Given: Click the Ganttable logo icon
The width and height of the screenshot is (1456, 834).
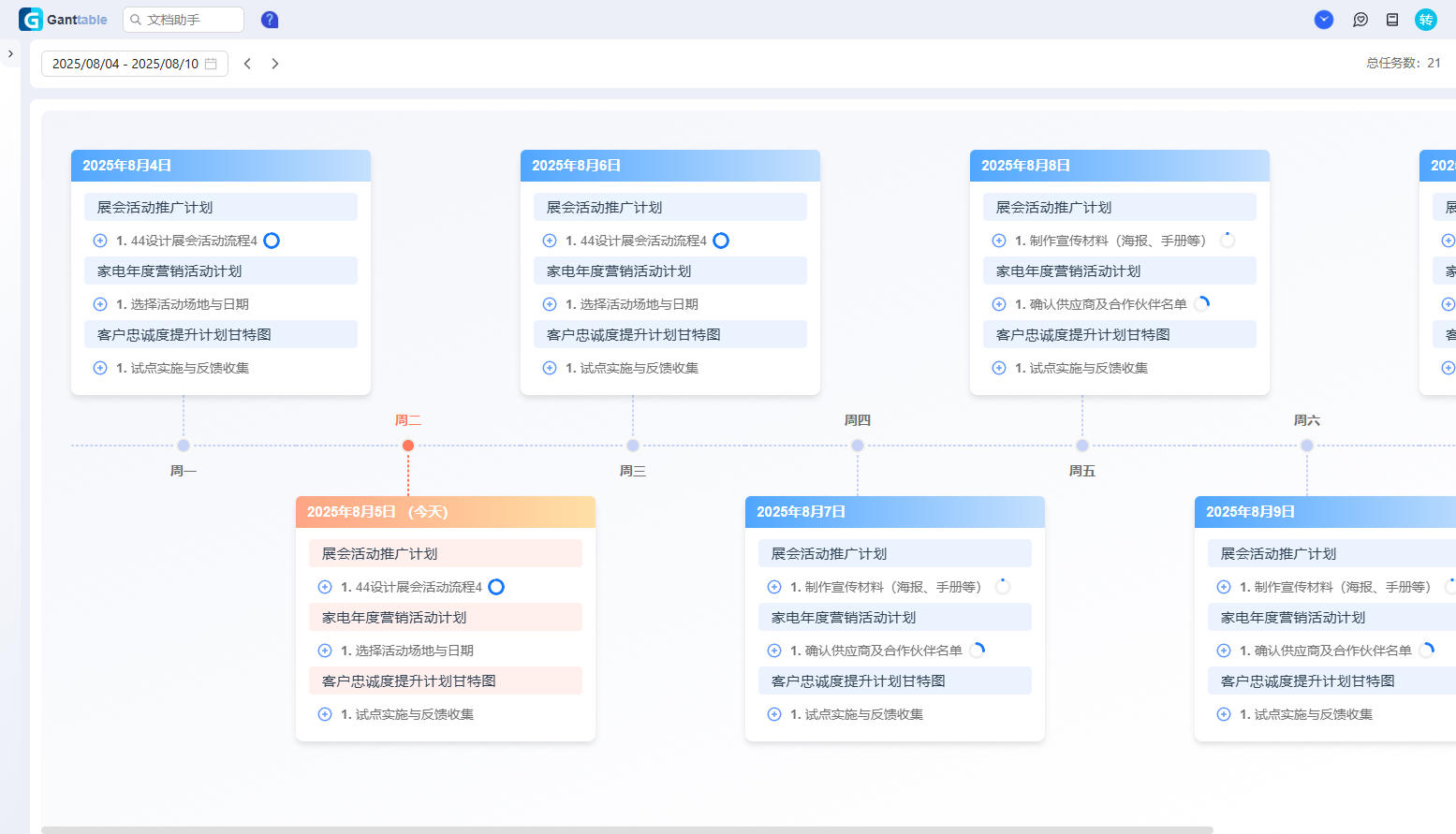Looking at the screenshot, I should (x=31, y=20).
